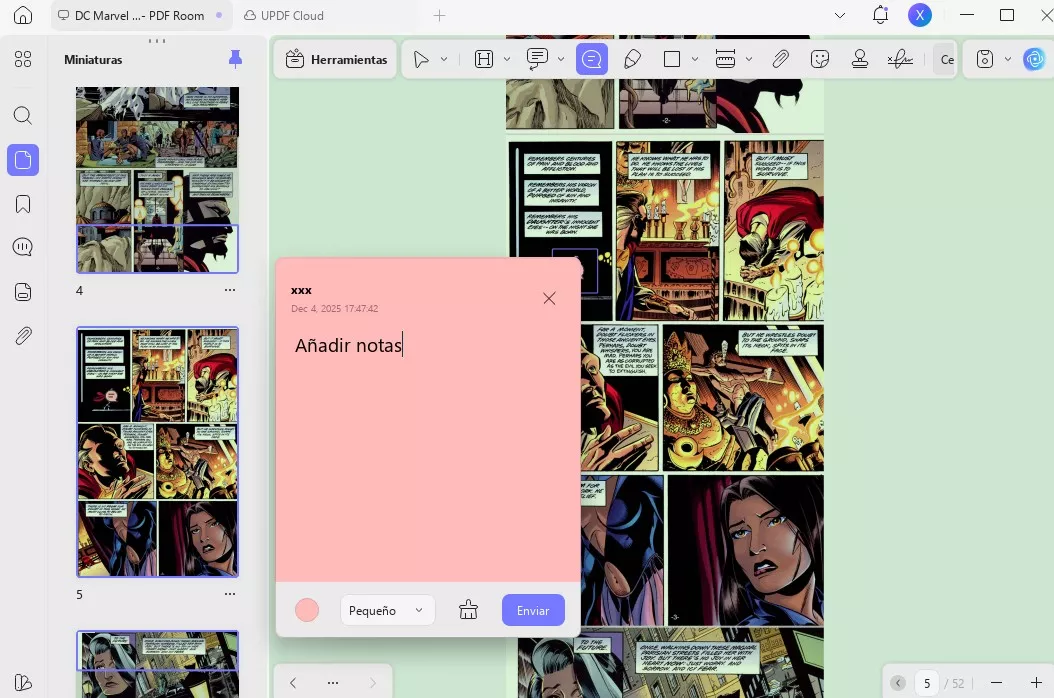Screen dimensions: 1054x698
Task: Switch to the UPDF Cloud tab
Action: point(284,15)
